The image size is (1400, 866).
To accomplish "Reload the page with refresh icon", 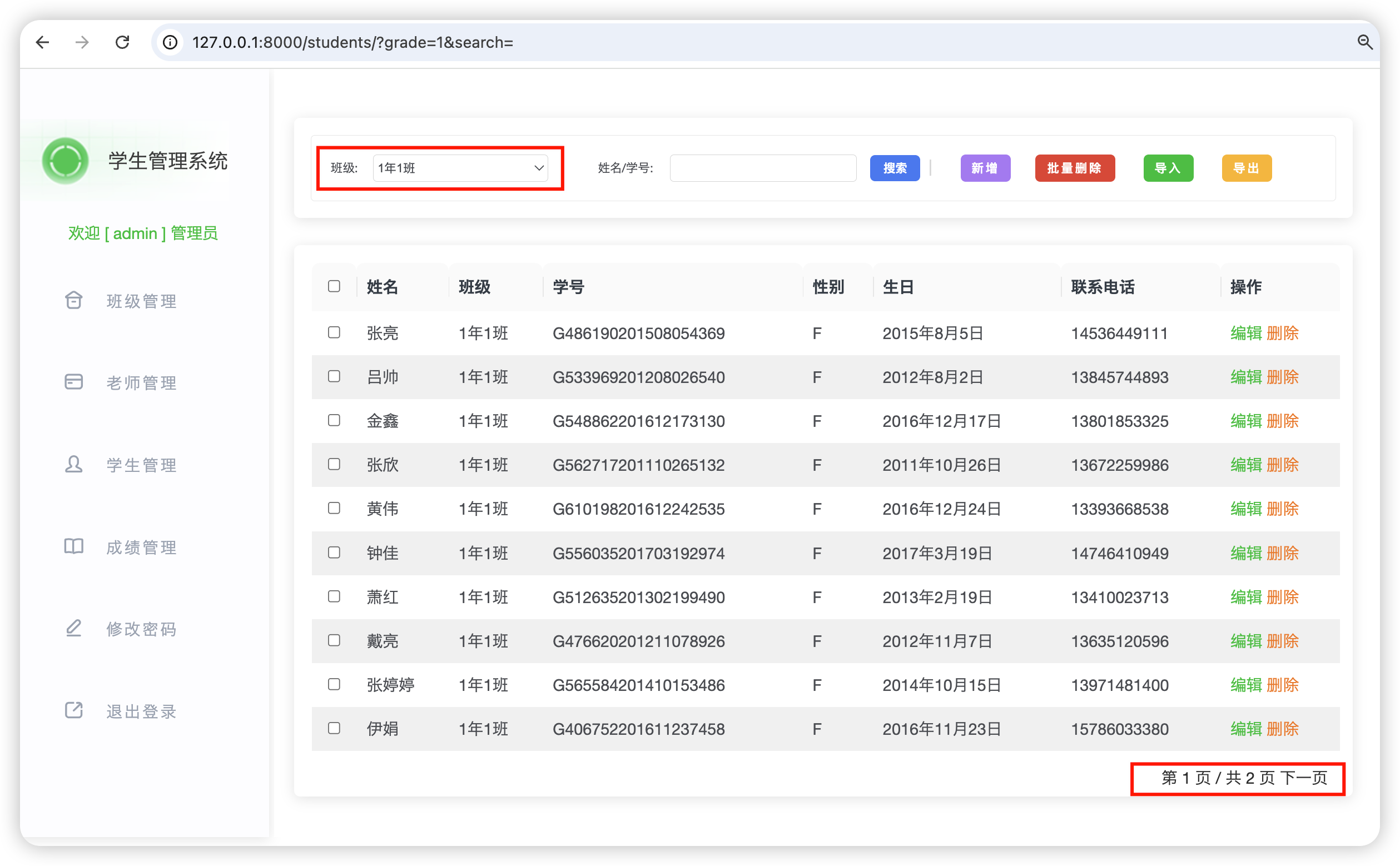I will pyautogui.click(x=122, y=42).
